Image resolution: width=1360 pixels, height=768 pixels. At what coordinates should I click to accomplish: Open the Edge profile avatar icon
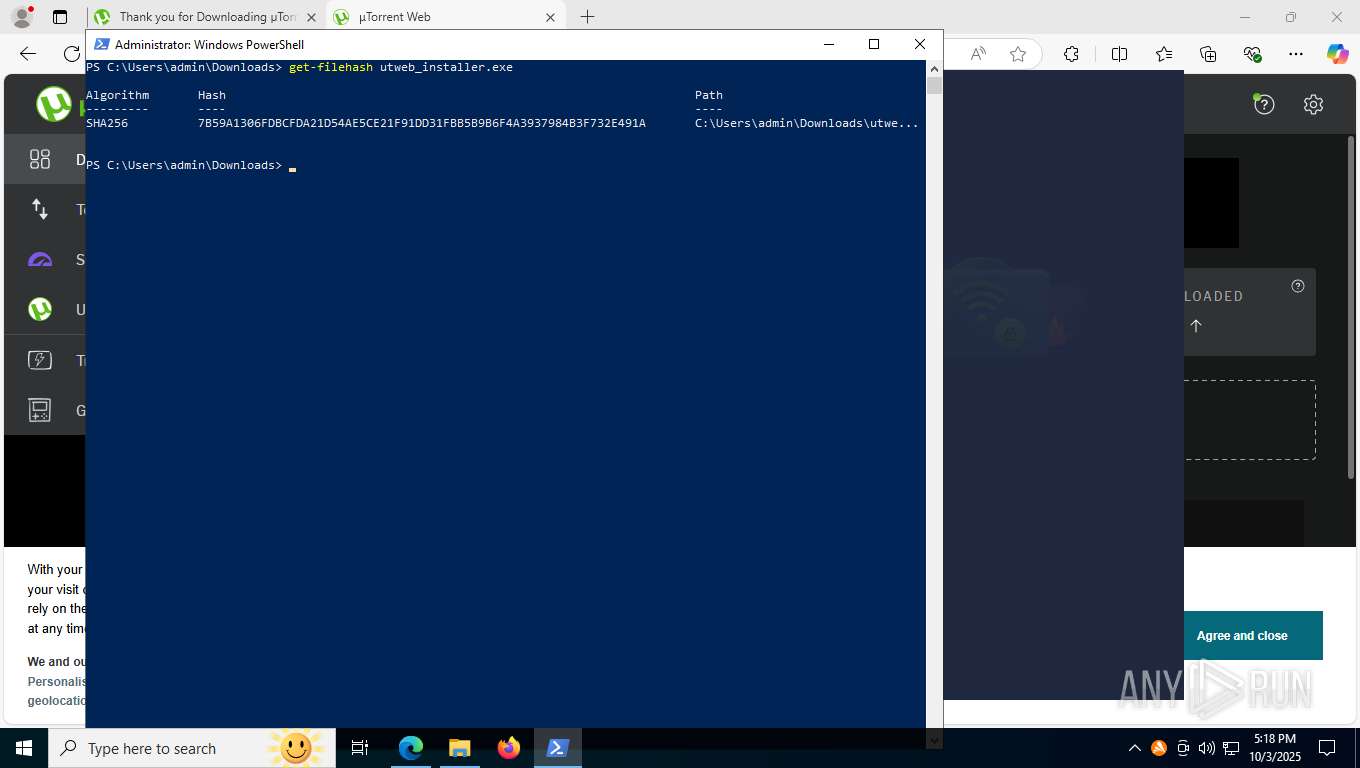pos(21,17)
